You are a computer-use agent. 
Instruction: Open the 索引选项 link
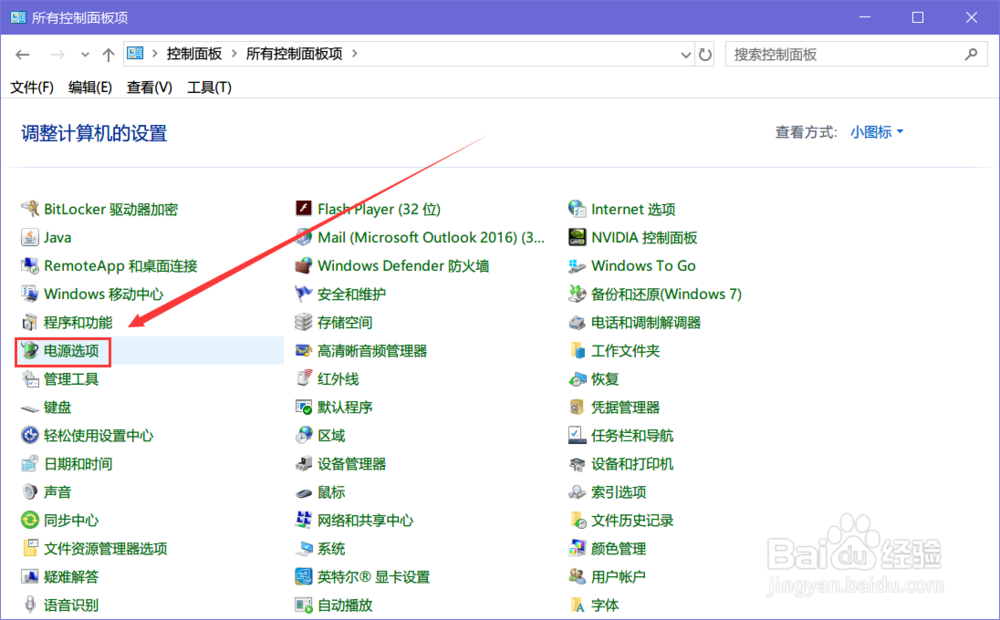tap(618, 492)
